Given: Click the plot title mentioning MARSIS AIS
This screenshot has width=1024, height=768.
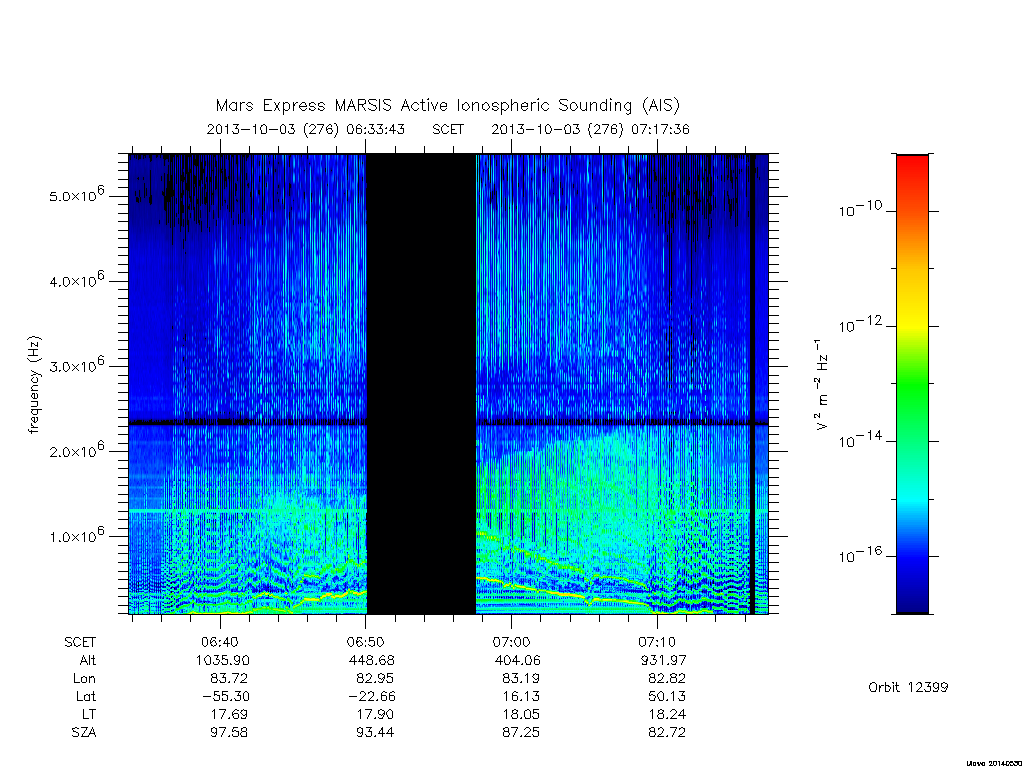Looking at the screenshot, I should pos(447,106).
